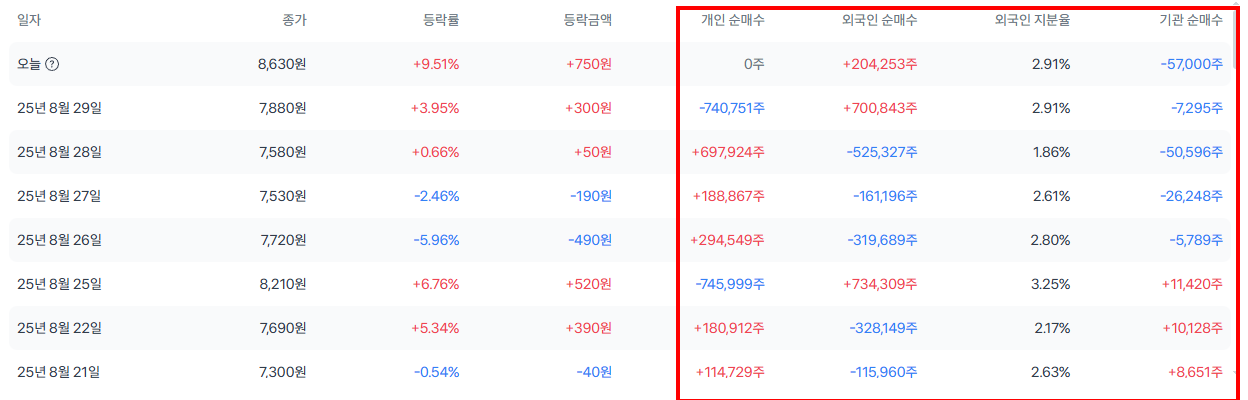Click the 외국인 지분율 column header
Screen dimensions: 1248x400
[x=1032, y=20]
